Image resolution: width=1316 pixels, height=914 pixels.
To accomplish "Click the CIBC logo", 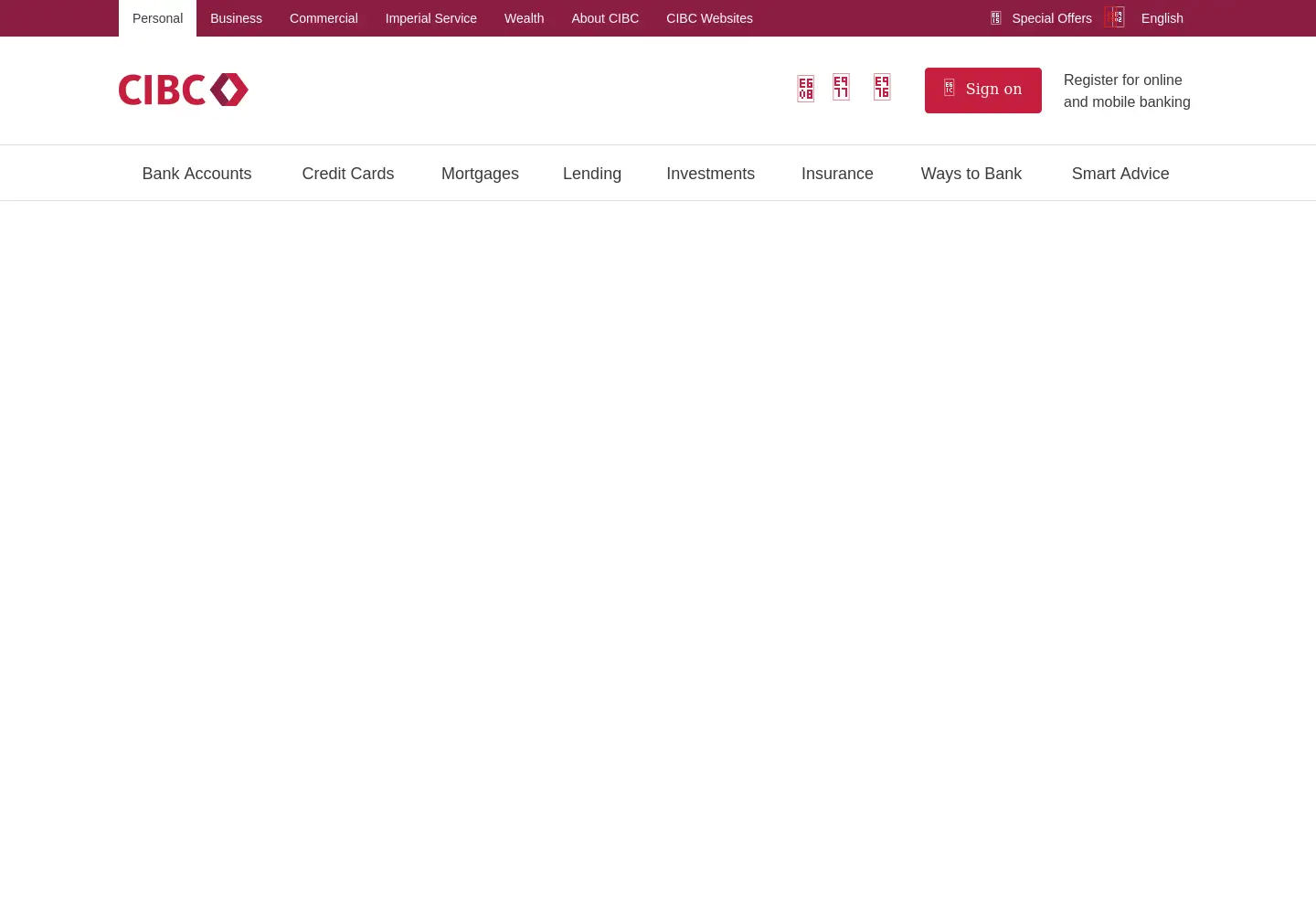I will coord(184,90).
